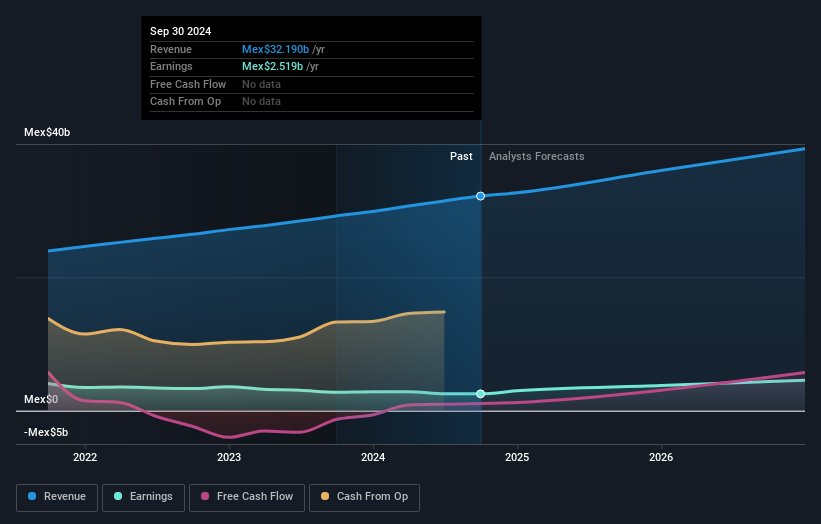The width and height of the screenshot is (821, 524).
Task: Click the 2022 x-axis label
Action: [x=85, y=457]
